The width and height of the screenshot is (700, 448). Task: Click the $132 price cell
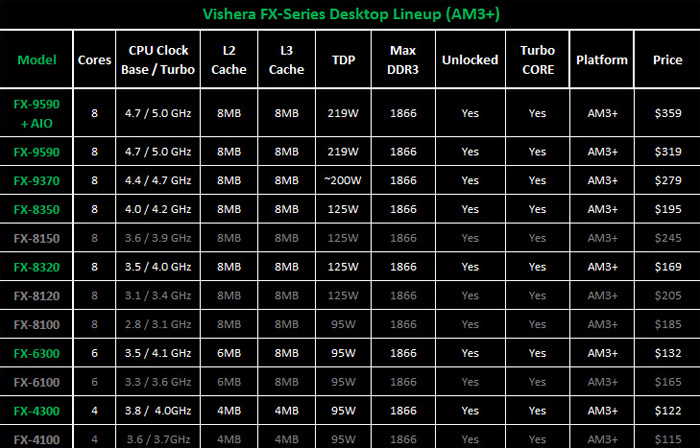[668, 353]
